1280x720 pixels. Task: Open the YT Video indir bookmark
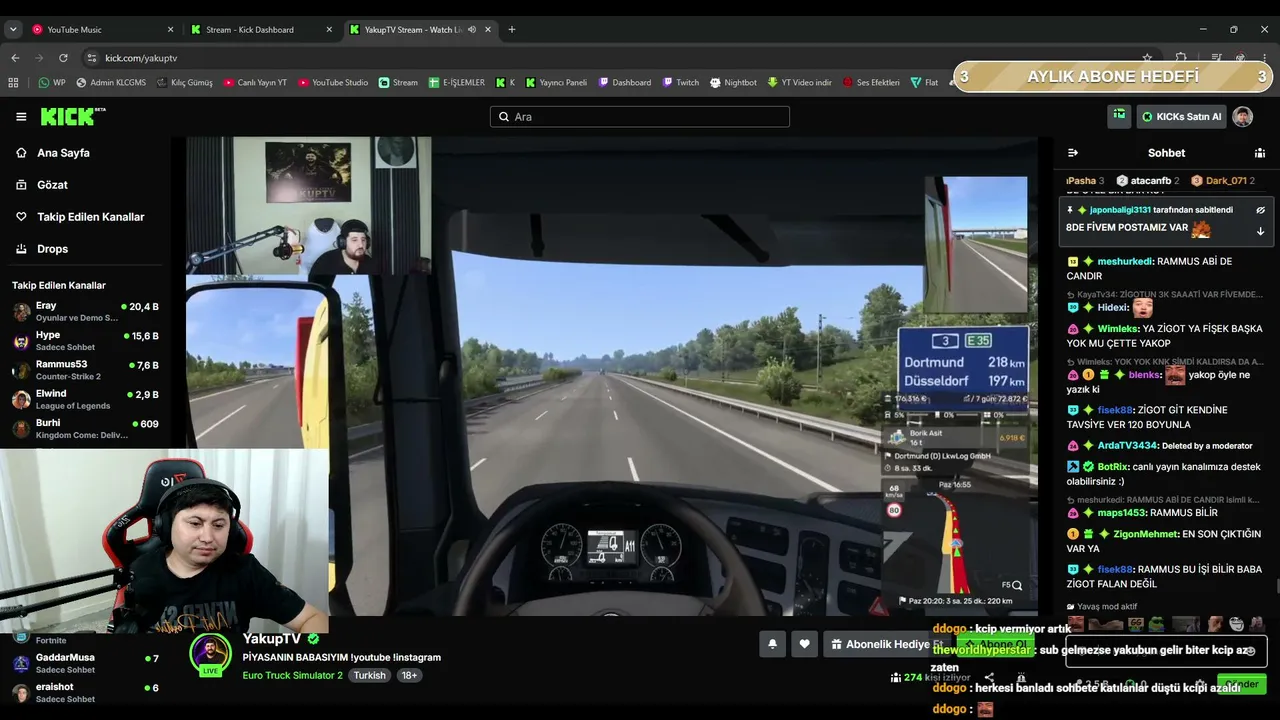coord(799,83)
